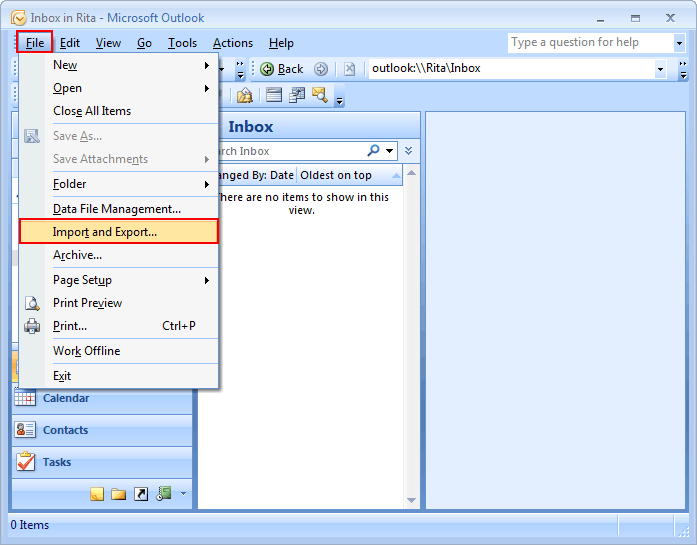Click the 0 Items status bar text
The height and width of the screenshot is (545, 697).
(x=30, y=525)
